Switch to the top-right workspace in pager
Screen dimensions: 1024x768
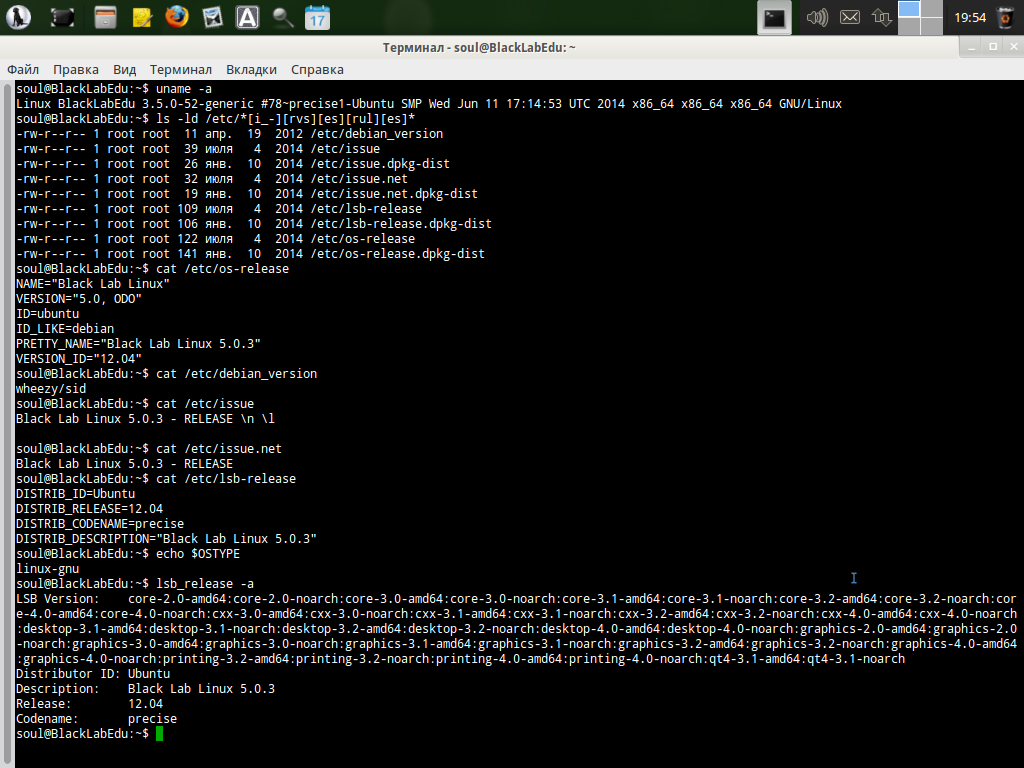932,8
